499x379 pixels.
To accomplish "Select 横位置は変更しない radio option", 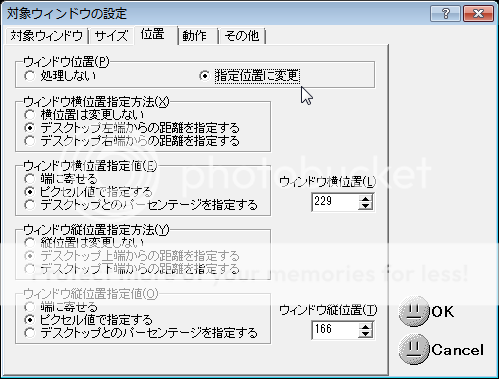I will [84, 115].
